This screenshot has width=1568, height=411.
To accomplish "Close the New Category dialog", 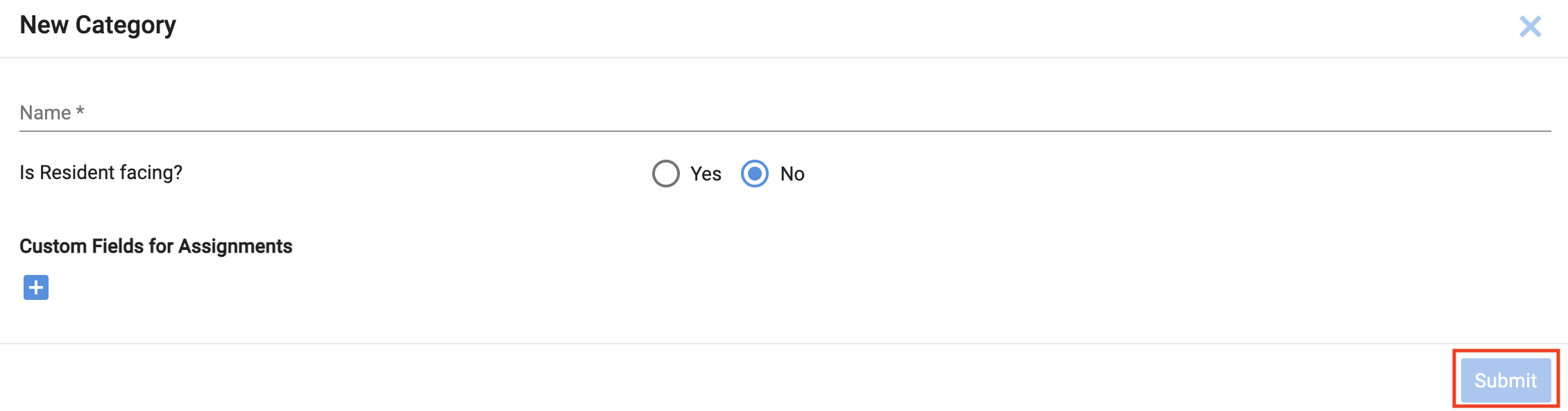I will pyautogui.click(x=1529, y=26).
